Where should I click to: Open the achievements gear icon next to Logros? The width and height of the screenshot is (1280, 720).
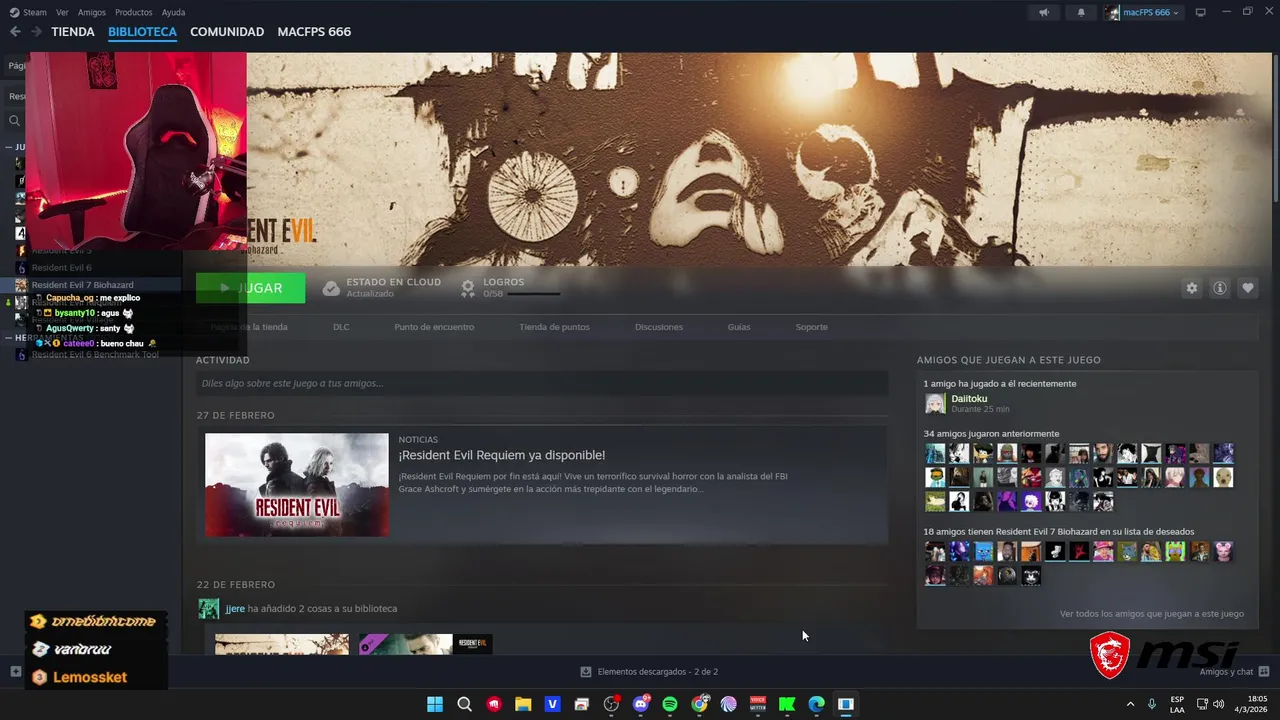pos(467,288)
